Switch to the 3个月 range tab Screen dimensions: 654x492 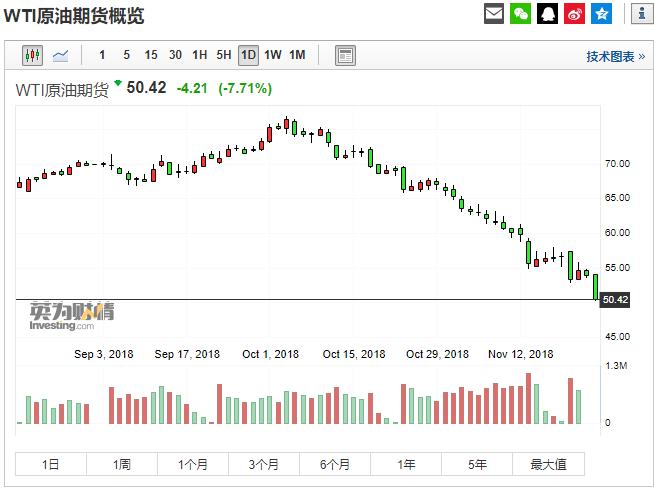click(264, 464)
